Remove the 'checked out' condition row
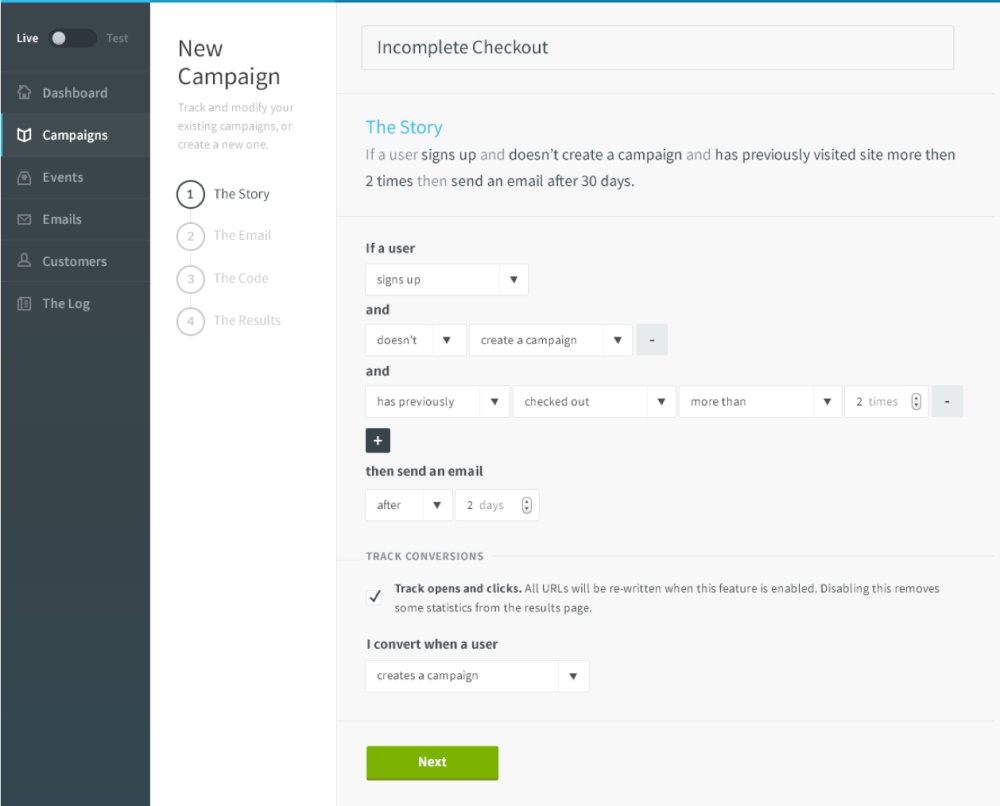 pyautogui.click(x=947, y=402)
